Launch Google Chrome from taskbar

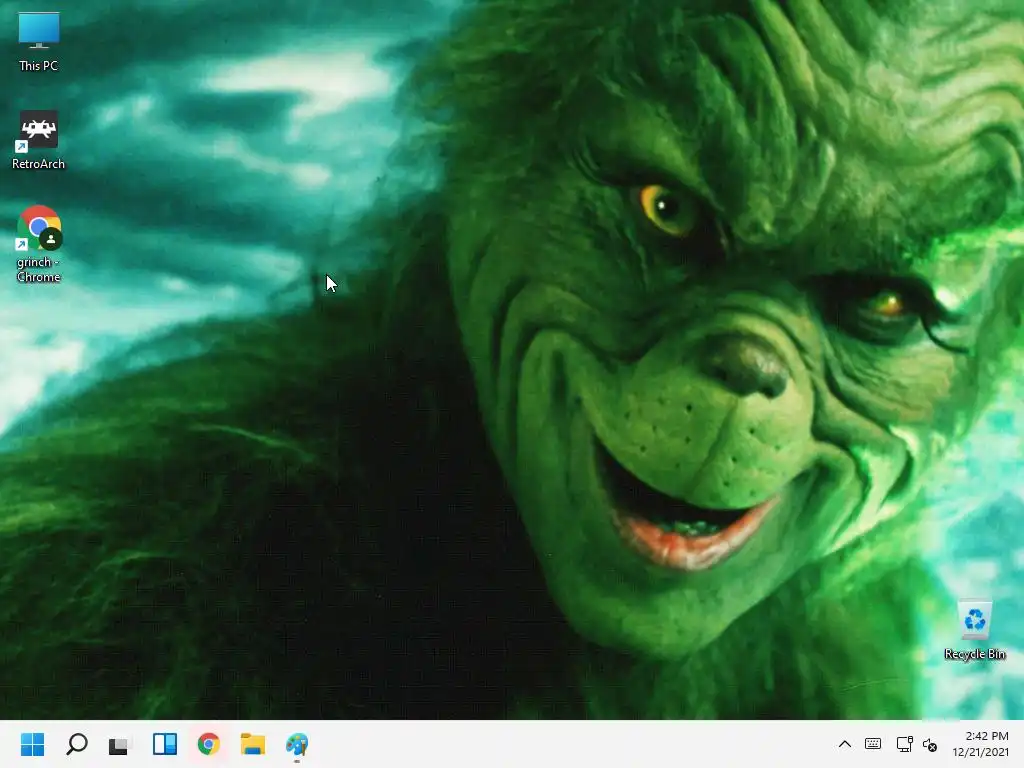pyautogui.click(x=208, y=744)
